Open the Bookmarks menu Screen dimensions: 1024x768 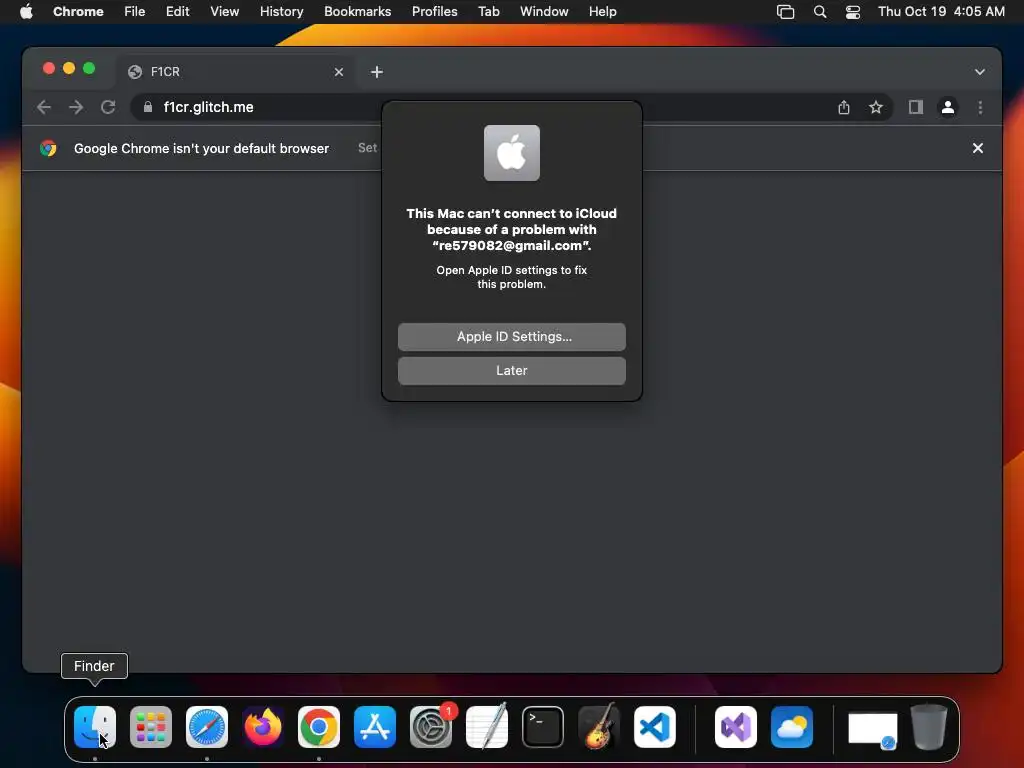(x=358, y=12)
